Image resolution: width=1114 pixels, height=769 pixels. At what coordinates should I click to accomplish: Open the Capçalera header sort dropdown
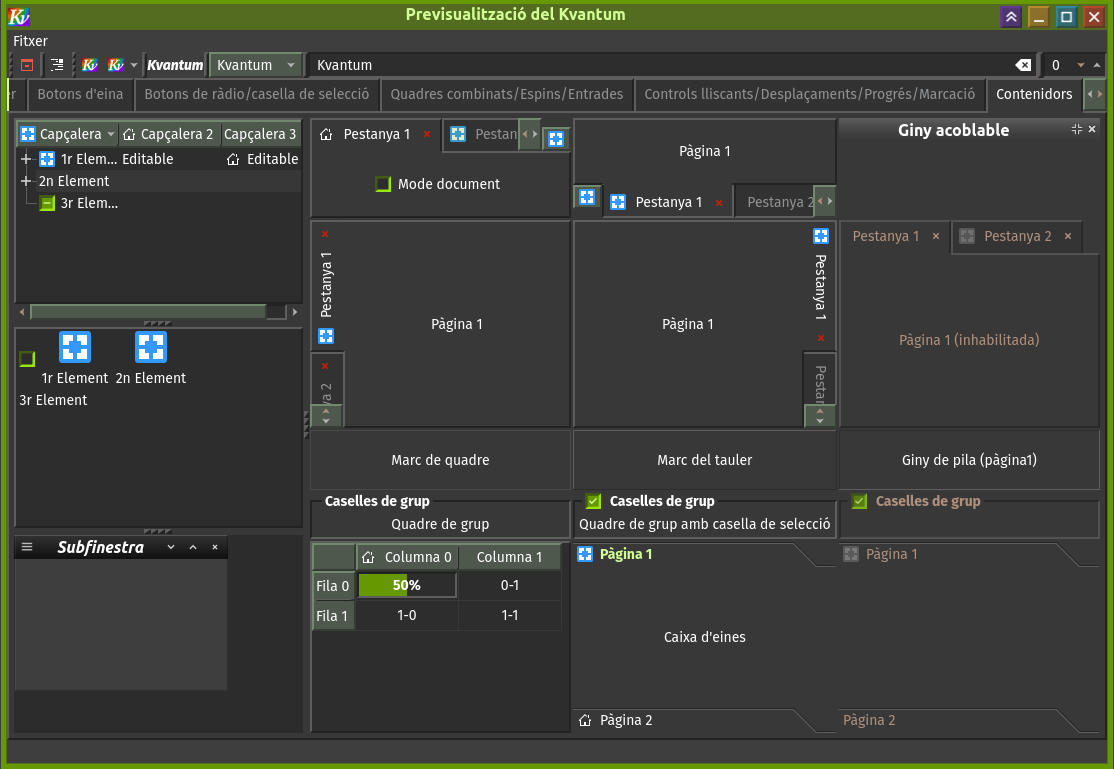click(x=110, y=134)
